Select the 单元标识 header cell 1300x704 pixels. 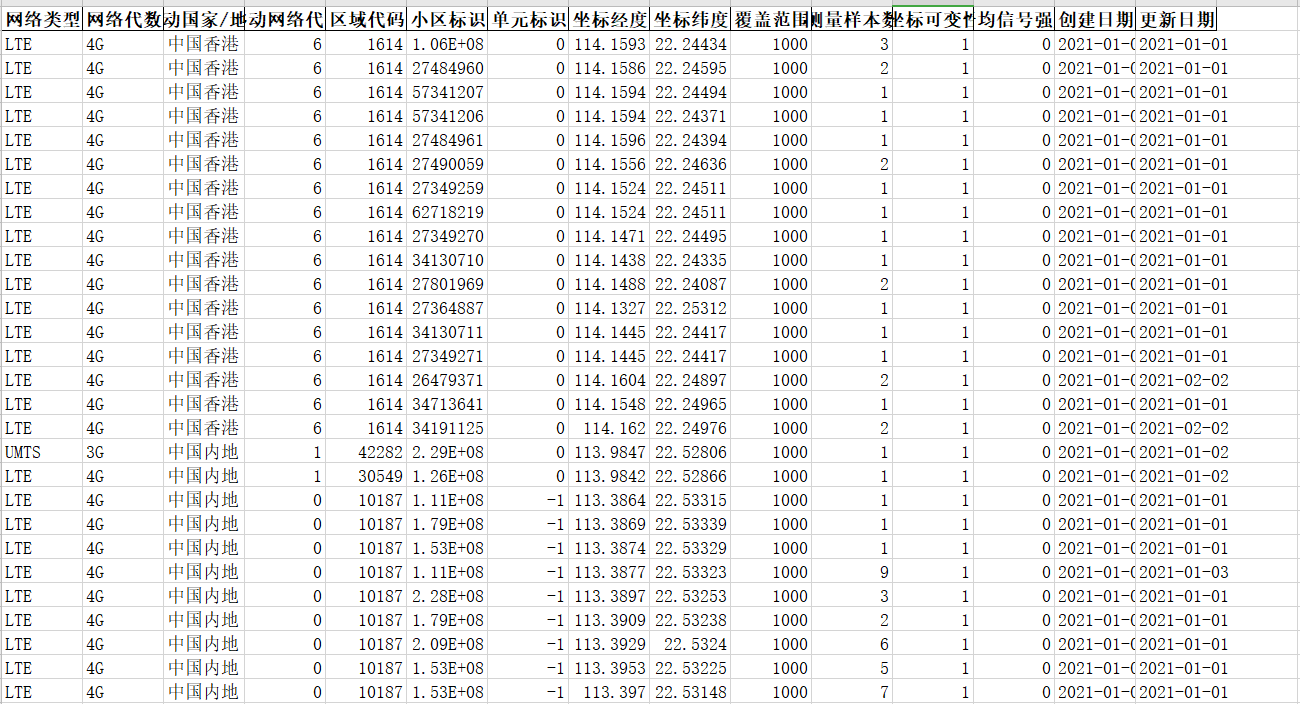tap(528, 19)
